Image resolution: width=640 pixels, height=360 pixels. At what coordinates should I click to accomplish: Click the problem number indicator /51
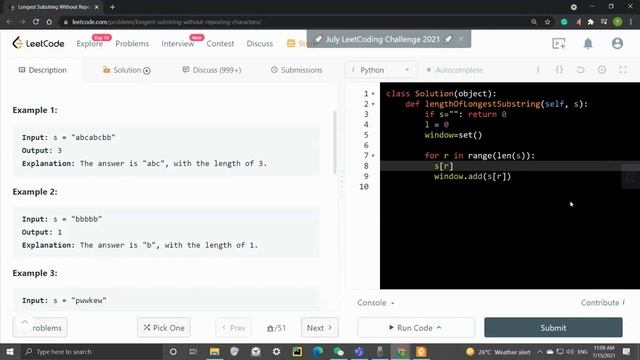tap(276, 328)
